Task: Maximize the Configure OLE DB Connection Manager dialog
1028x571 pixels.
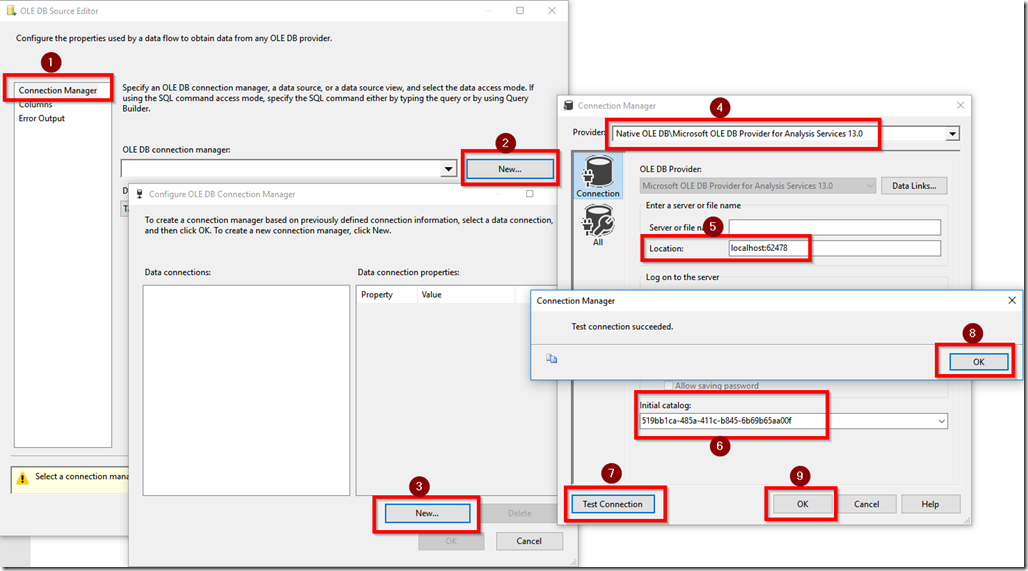Action: tap(530, 194)
